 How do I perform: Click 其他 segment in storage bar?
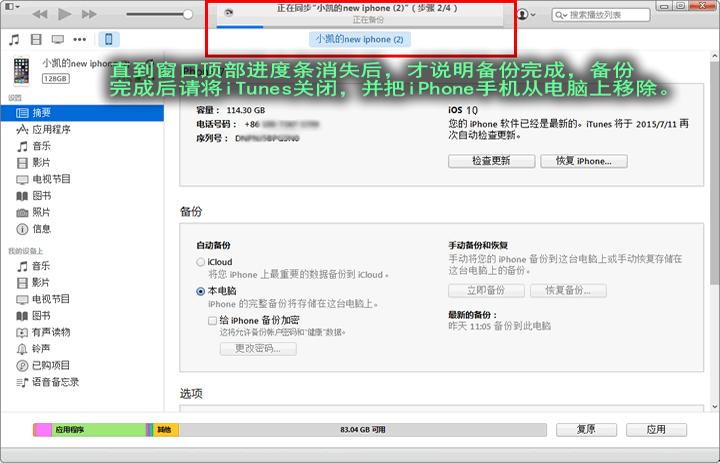point(166,430)
